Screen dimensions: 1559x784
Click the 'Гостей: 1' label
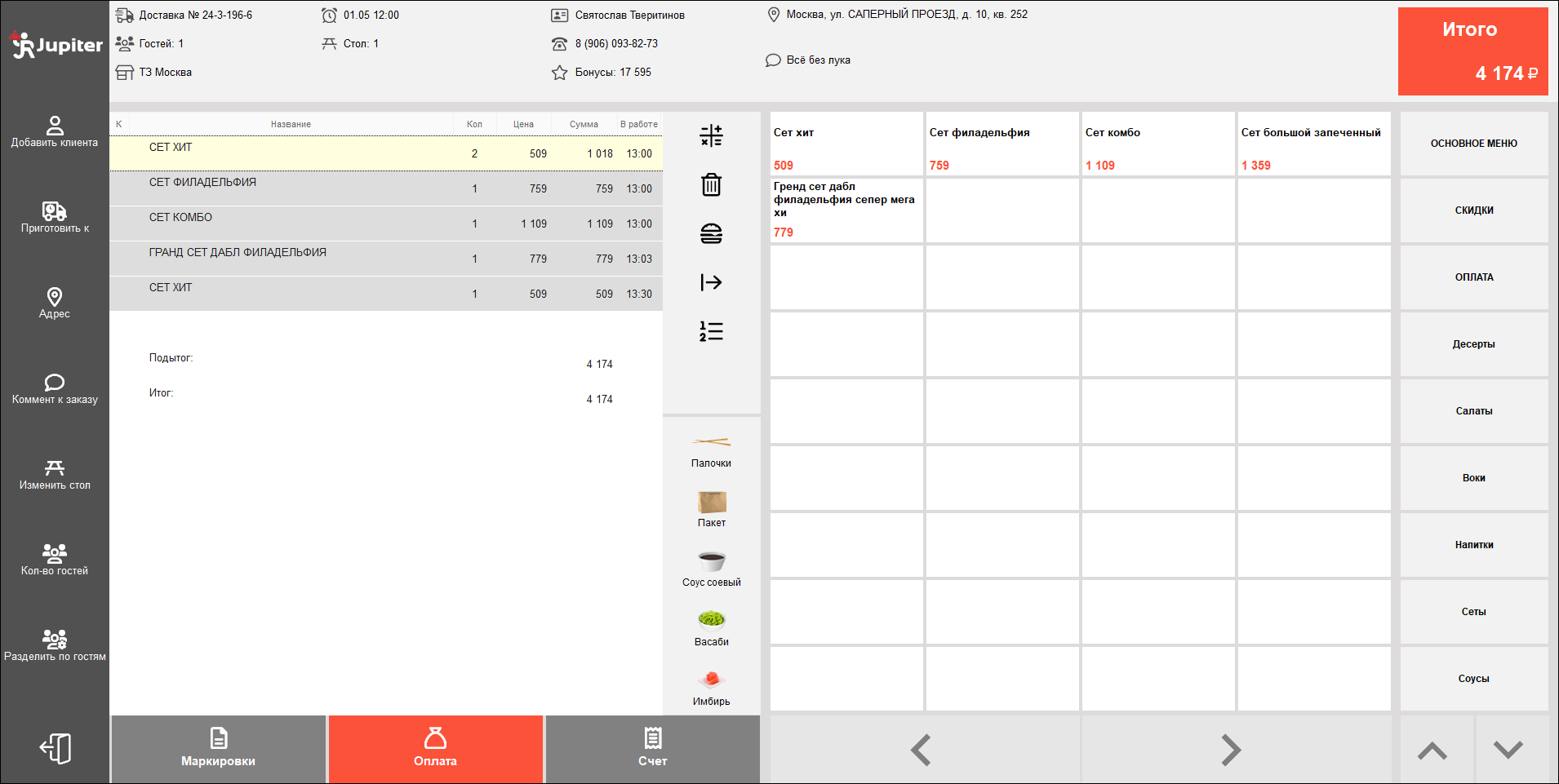(161, 43)
